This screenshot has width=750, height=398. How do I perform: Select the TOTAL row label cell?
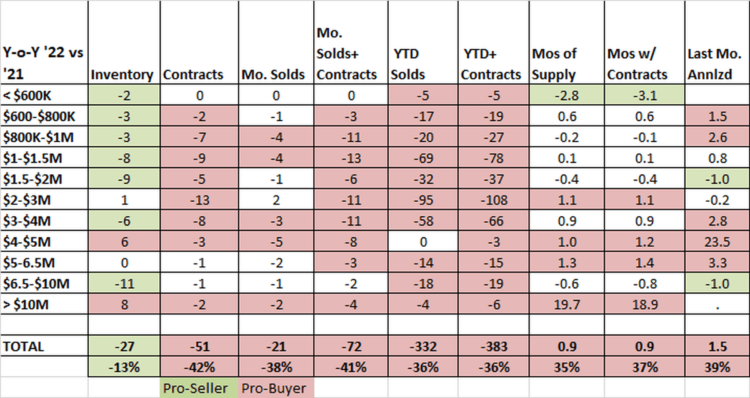44,346
